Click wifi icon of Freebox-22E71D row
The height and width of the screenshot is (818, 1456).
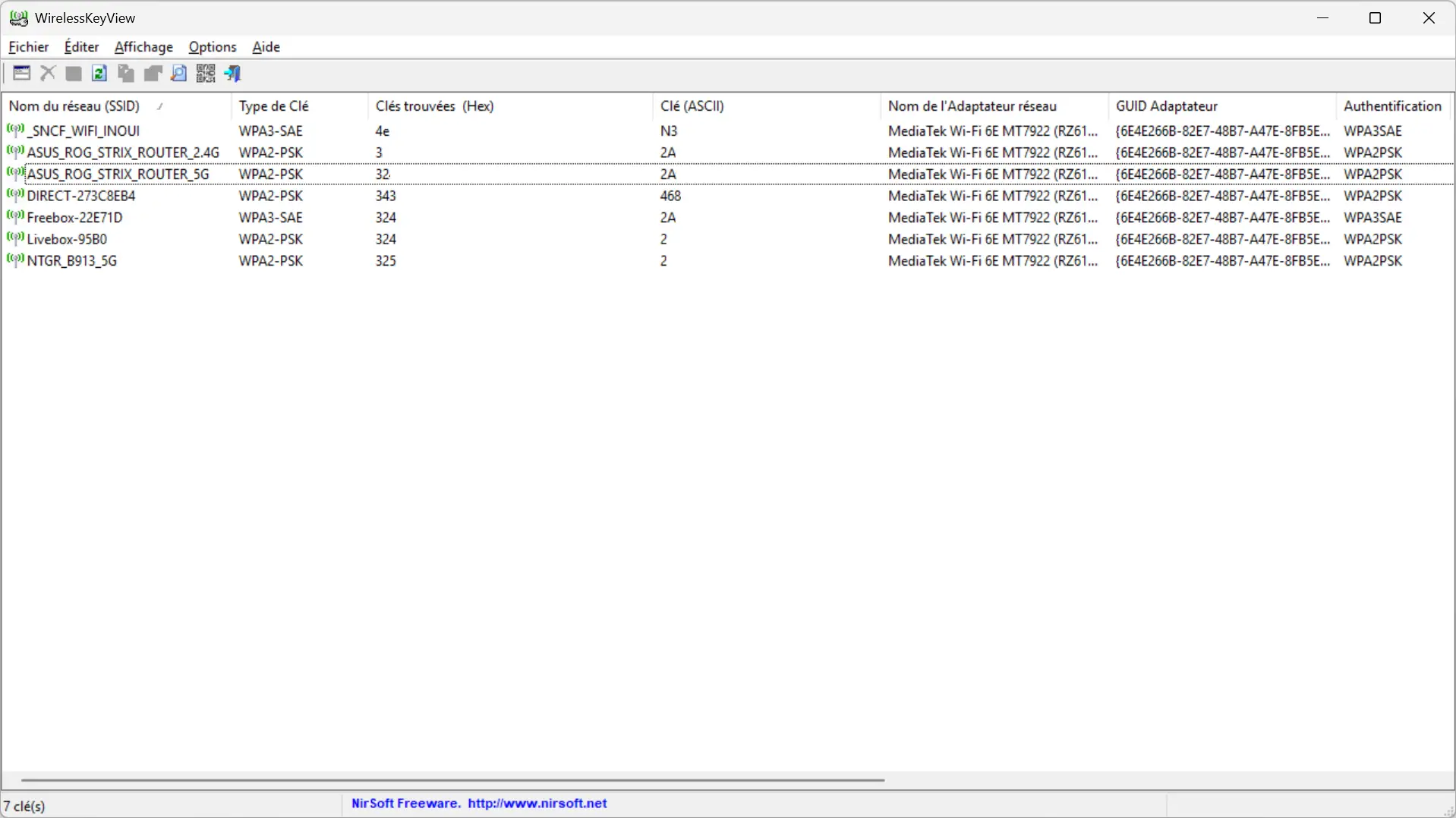point(15,217)
